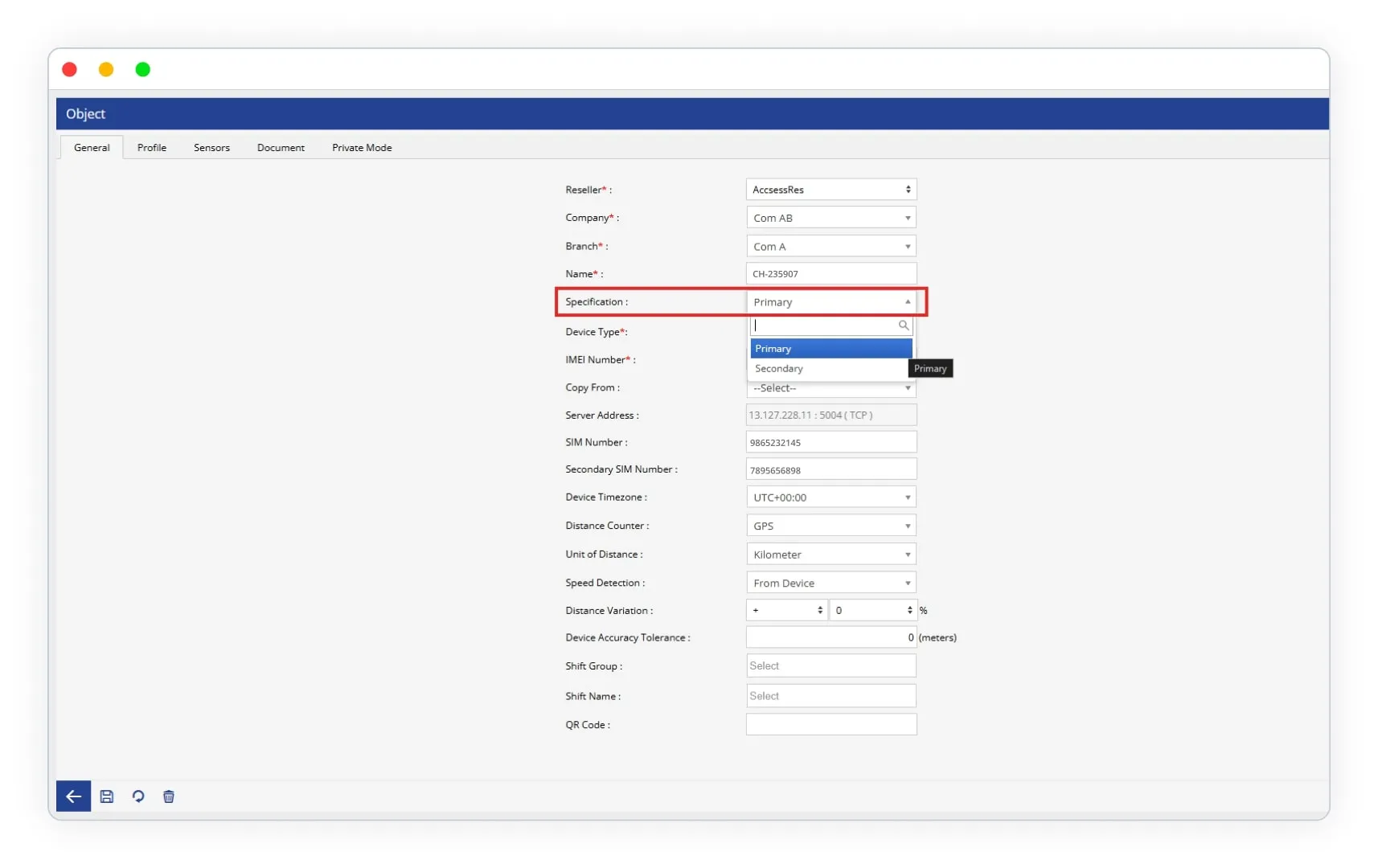Click the search magnifier in dropdown
The image size is (1378, 868).
tap(903, 325)
